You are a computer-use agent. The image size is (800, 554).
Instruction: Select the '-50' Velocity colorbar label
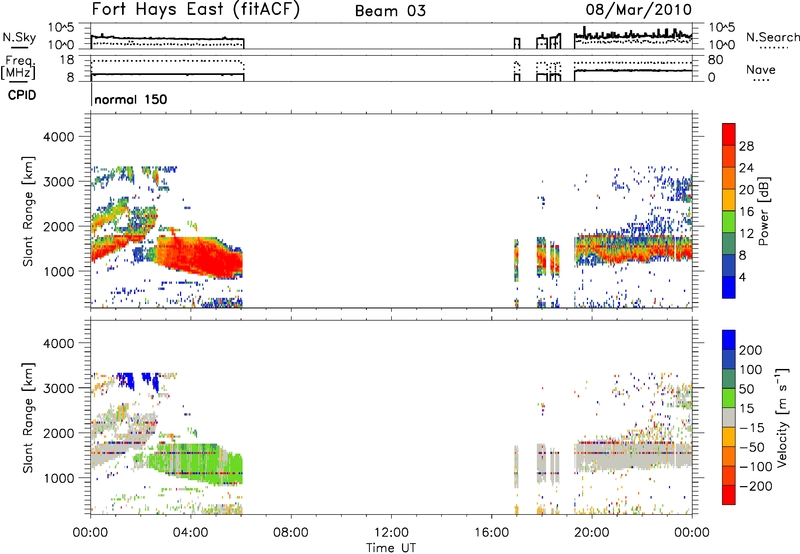[x=753, y=447]
